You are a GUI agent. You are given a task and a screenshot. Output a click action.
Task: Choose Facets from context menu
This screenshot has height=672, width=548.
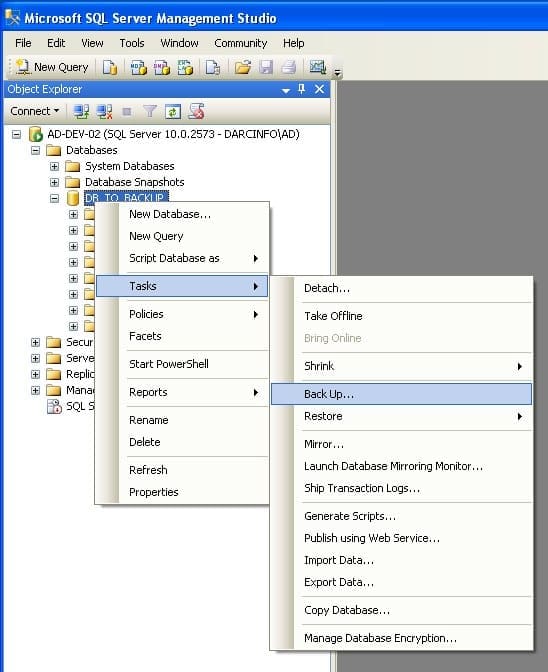click(x=183, y=336)
